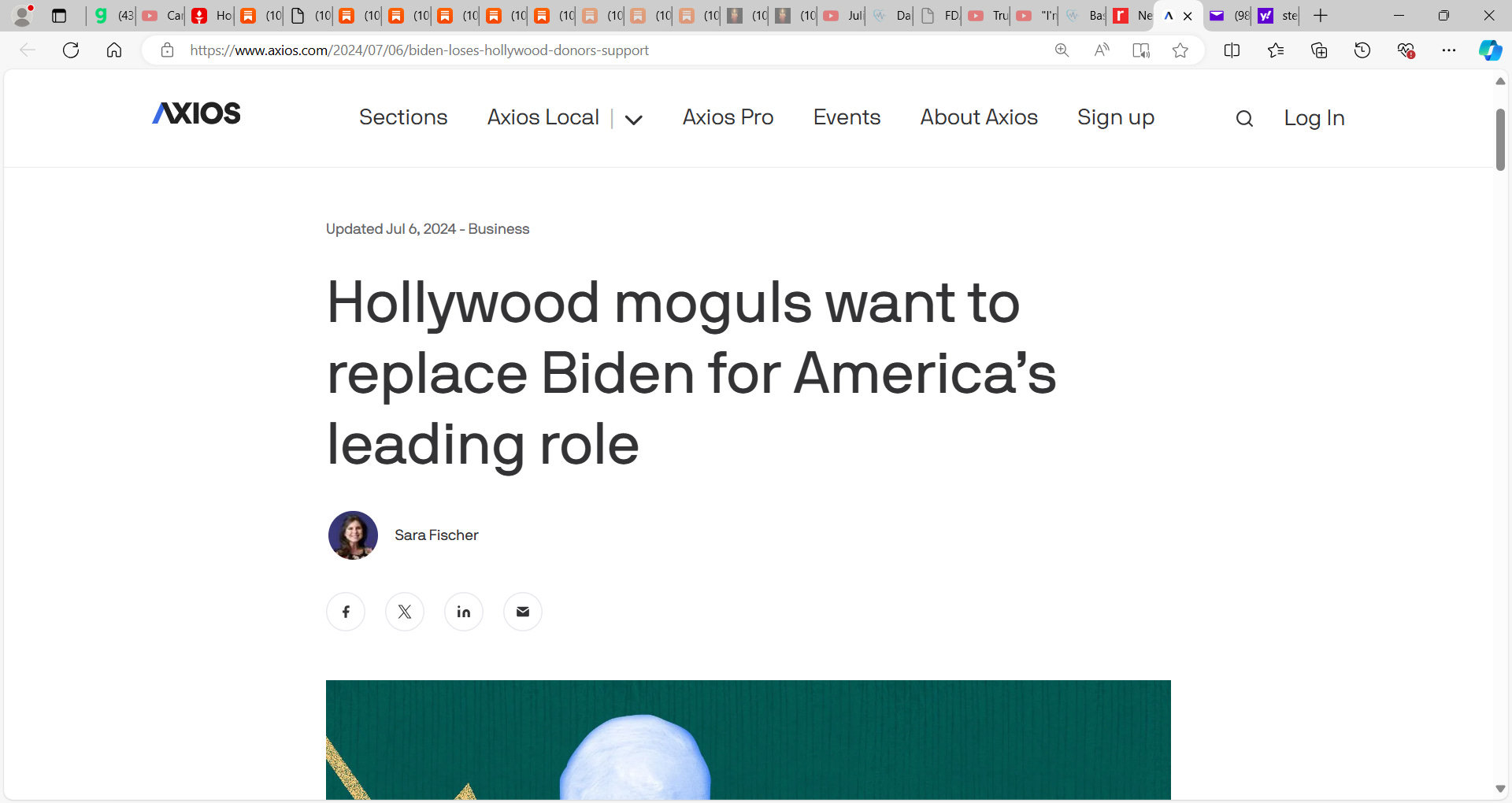Open a new browser tab

coord(1321,16)
